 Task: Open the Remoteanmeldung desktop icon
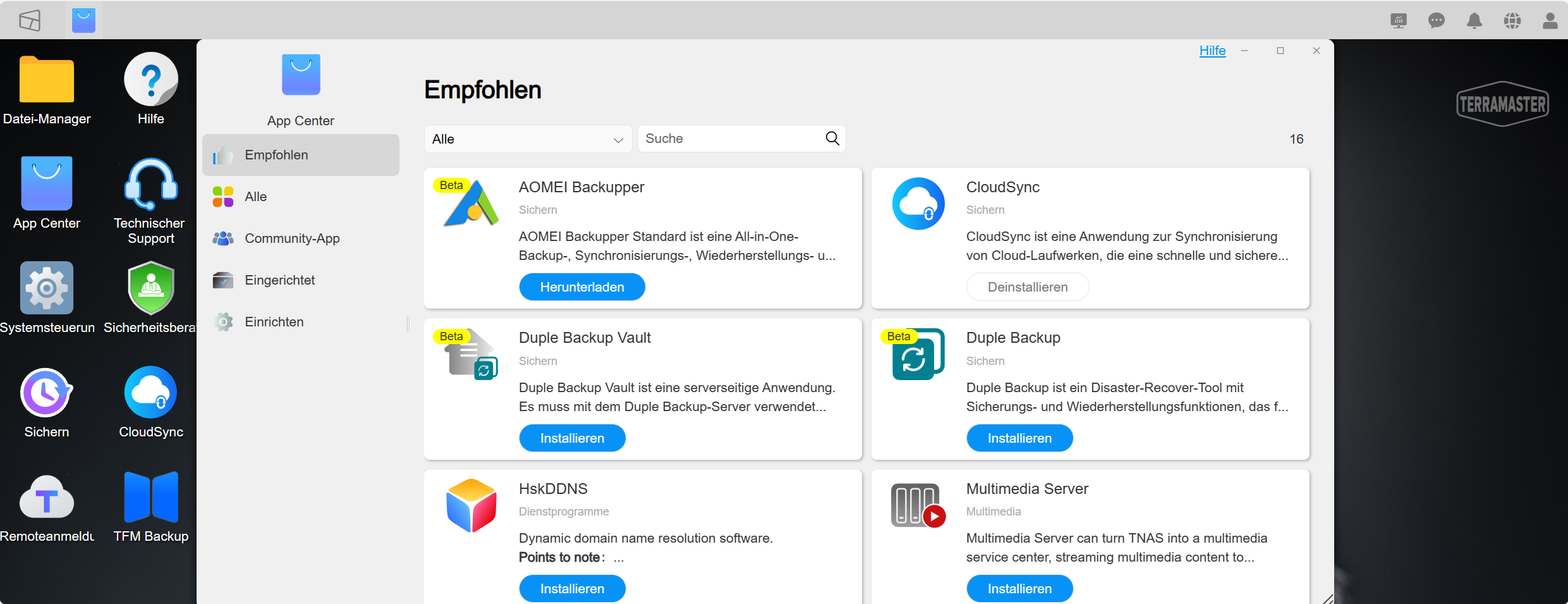point(47,497)
